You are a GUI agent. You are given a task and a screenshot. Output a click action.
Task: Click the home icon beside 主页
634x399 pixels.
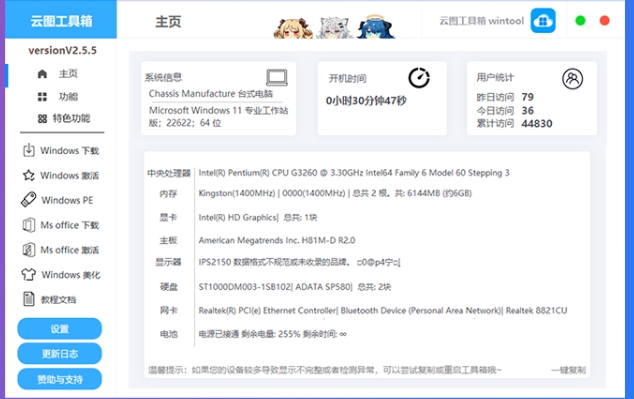[x=42, y=74]
